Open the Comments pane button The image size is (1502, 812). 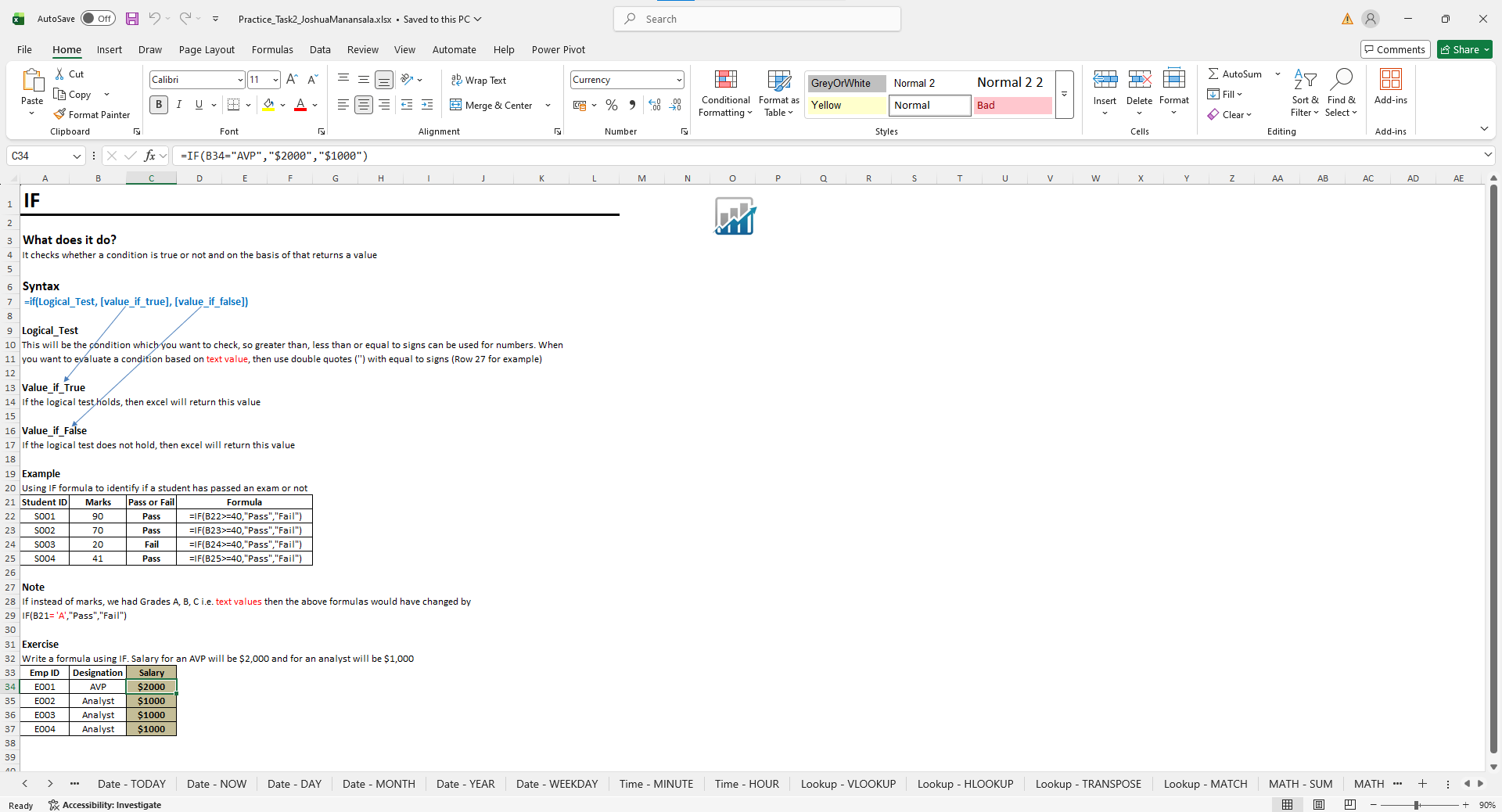pos(1395,49)
